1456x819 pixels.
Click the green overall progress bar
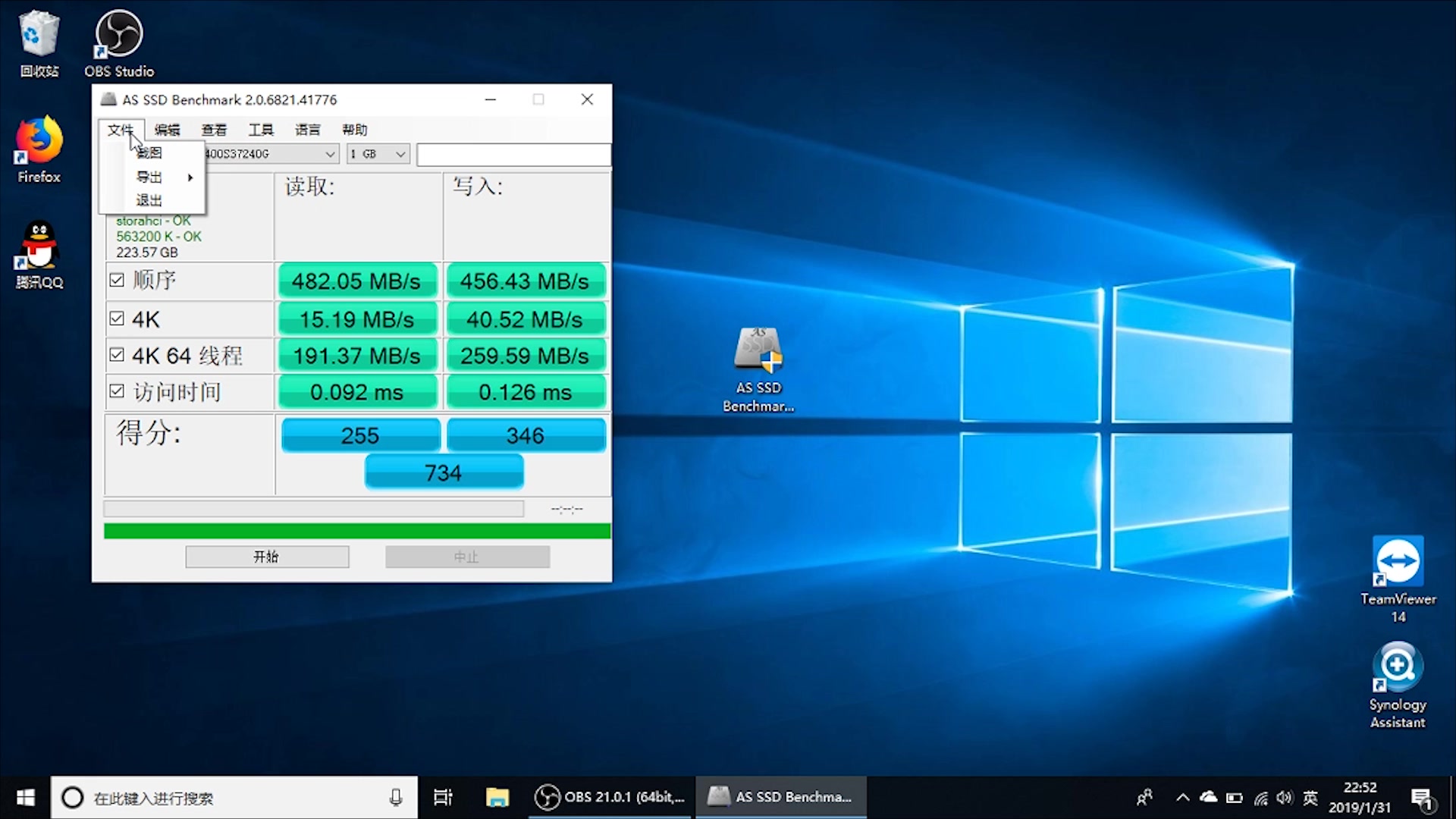pyautogui.click(x=357, y=531)
